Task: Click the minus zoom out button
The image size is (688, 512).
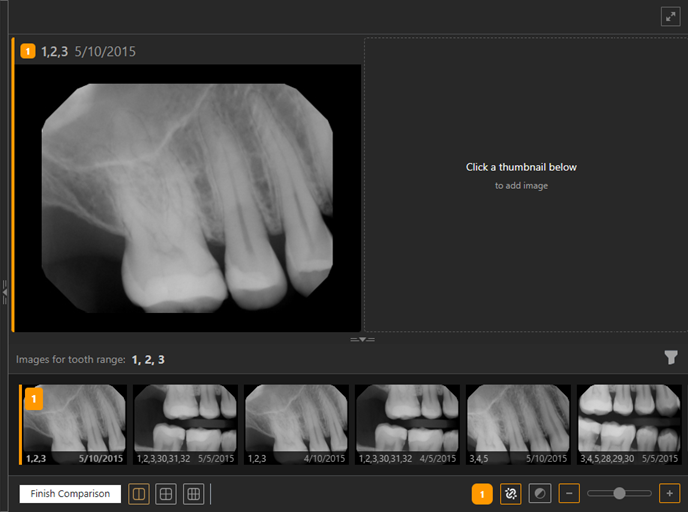Action: coord(568,494)
